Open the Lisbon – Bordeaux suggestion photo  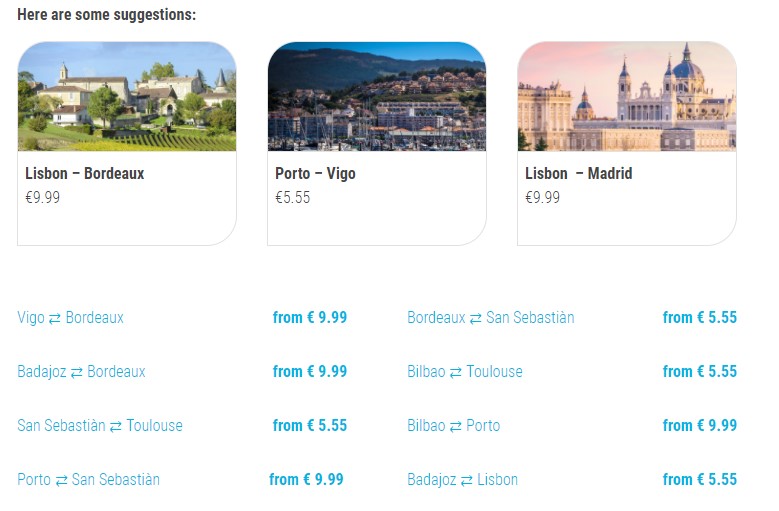click(x=127, y=96)
